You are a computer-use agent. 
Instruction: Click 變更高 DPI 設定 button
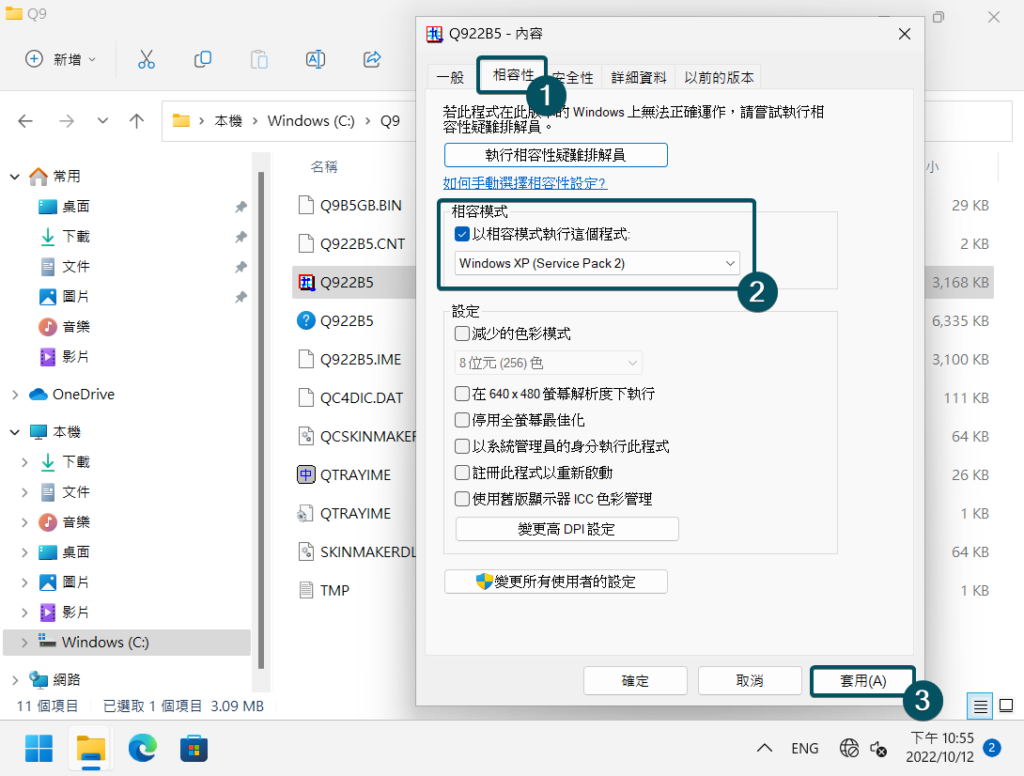567,529
